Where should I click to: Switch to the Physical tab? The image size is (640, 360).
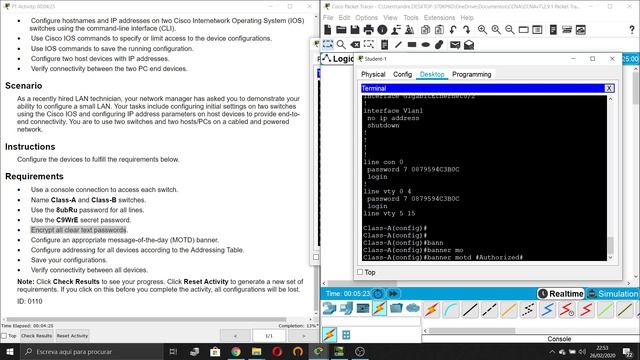373,74
